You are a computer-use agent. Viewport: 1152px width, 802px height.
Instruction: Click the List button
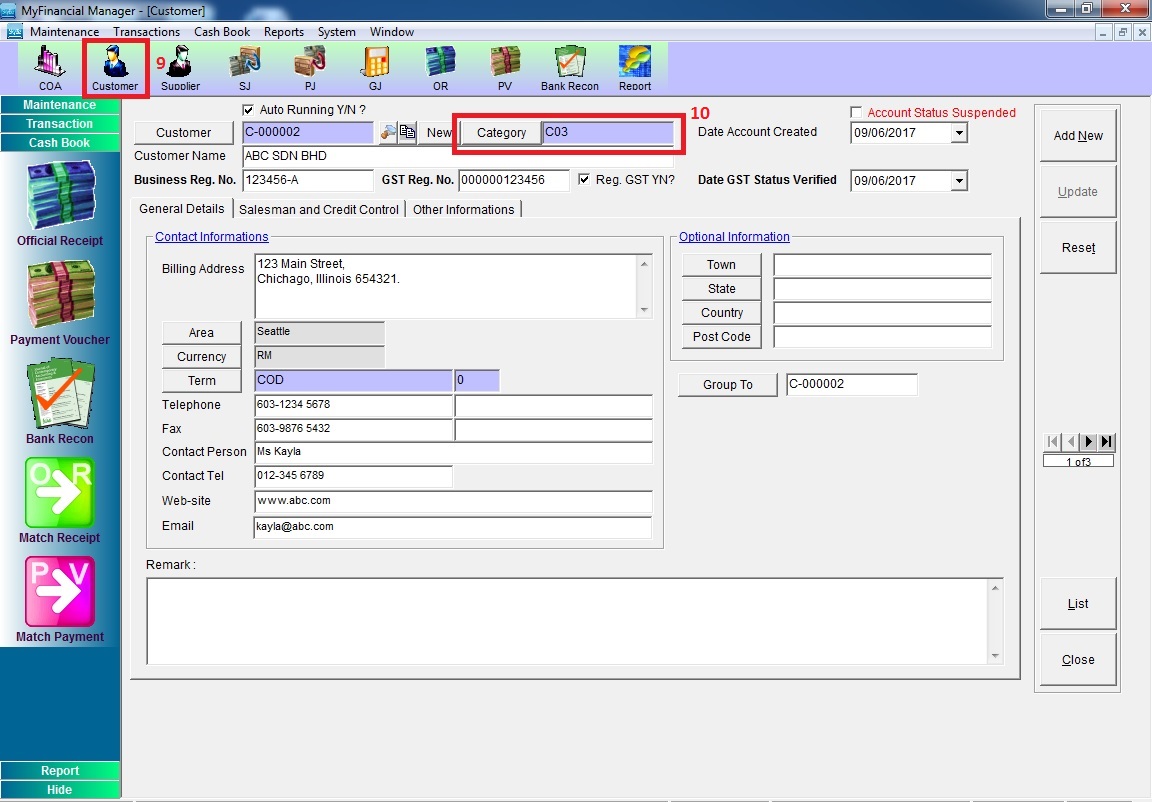[1078, 604]
